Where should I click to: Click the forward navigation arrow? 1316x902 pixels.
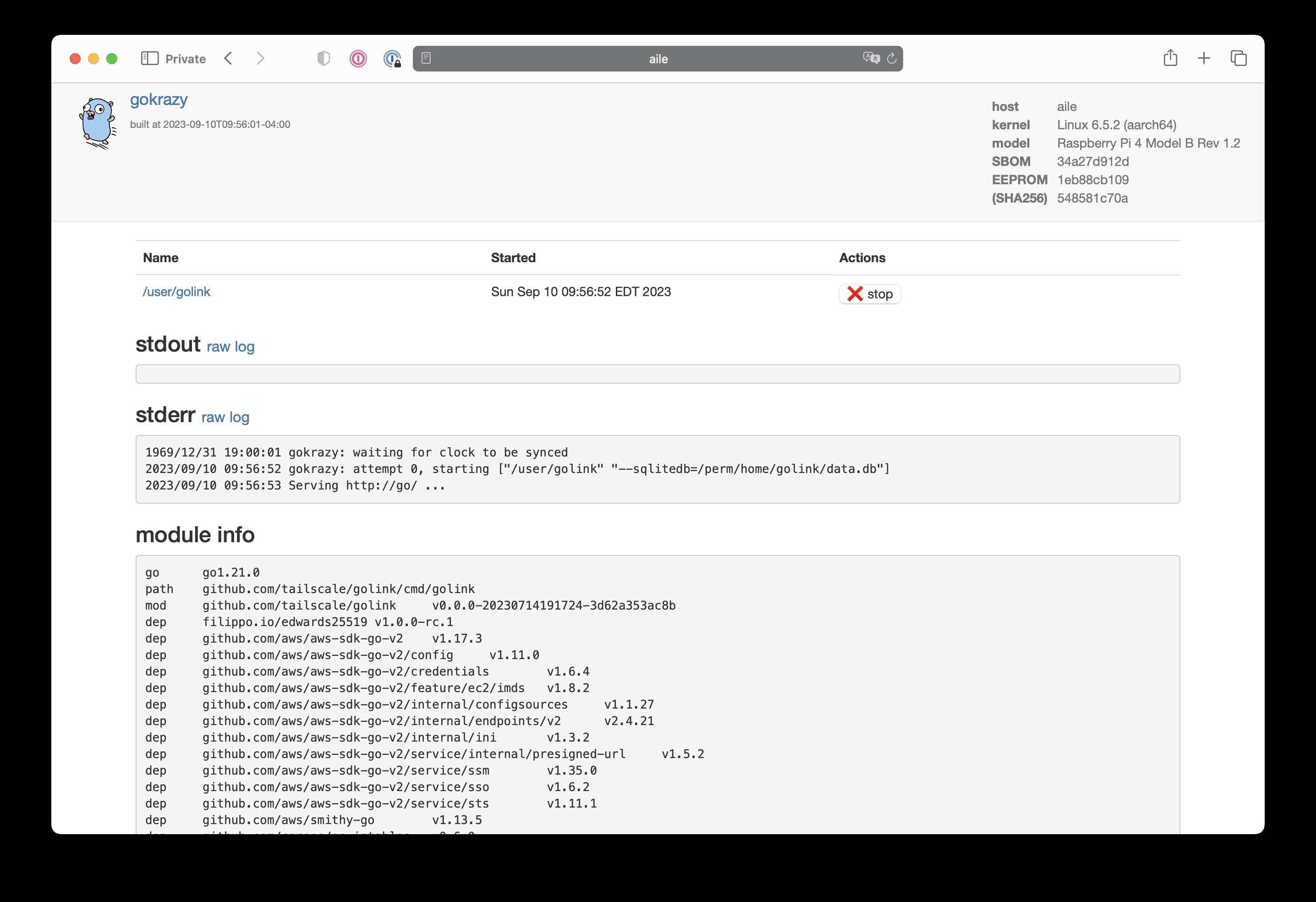pos(260,58)
